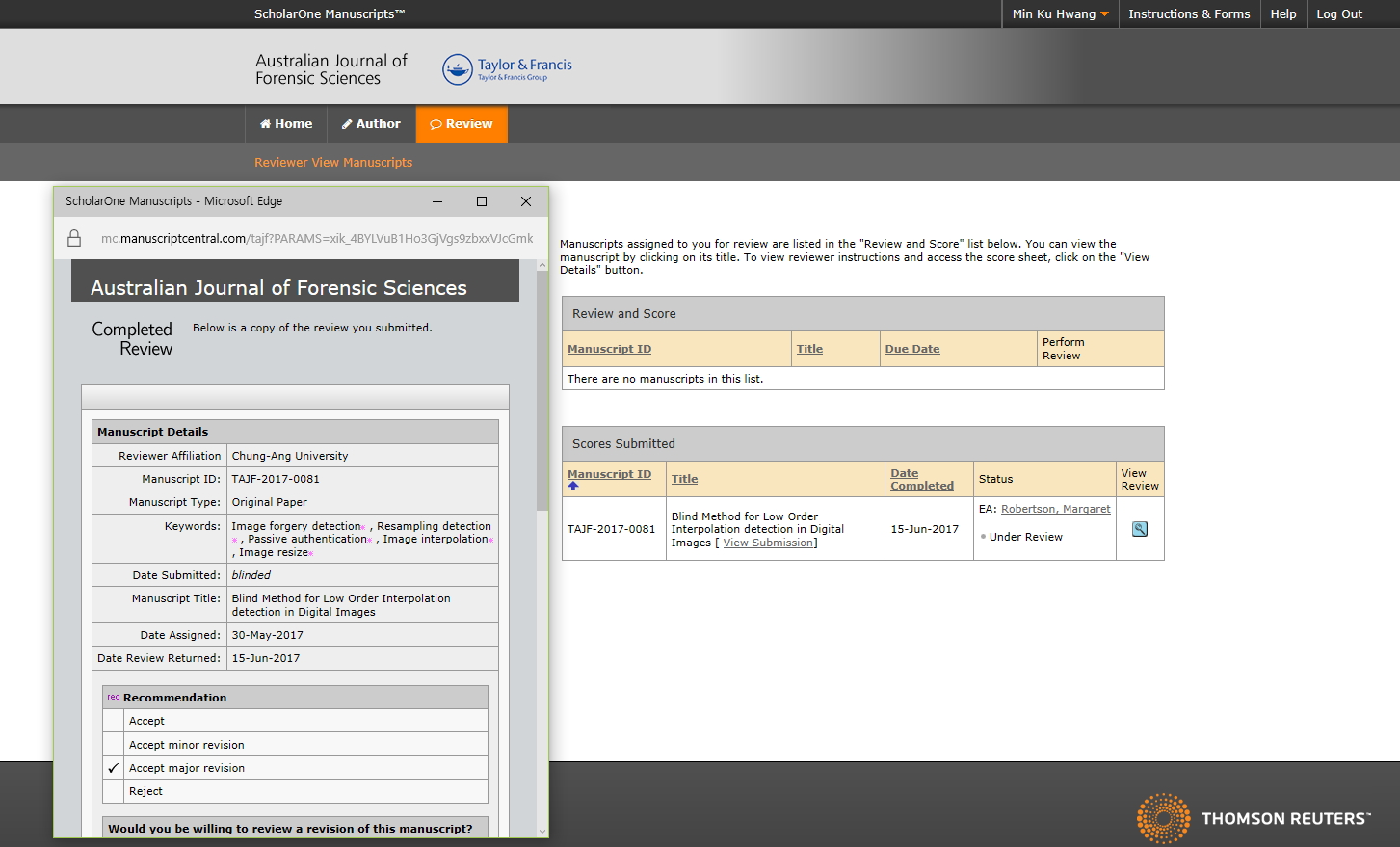Select the Review tab
The height and width of the screenshot is (847, 1400).
coord(462,124)
